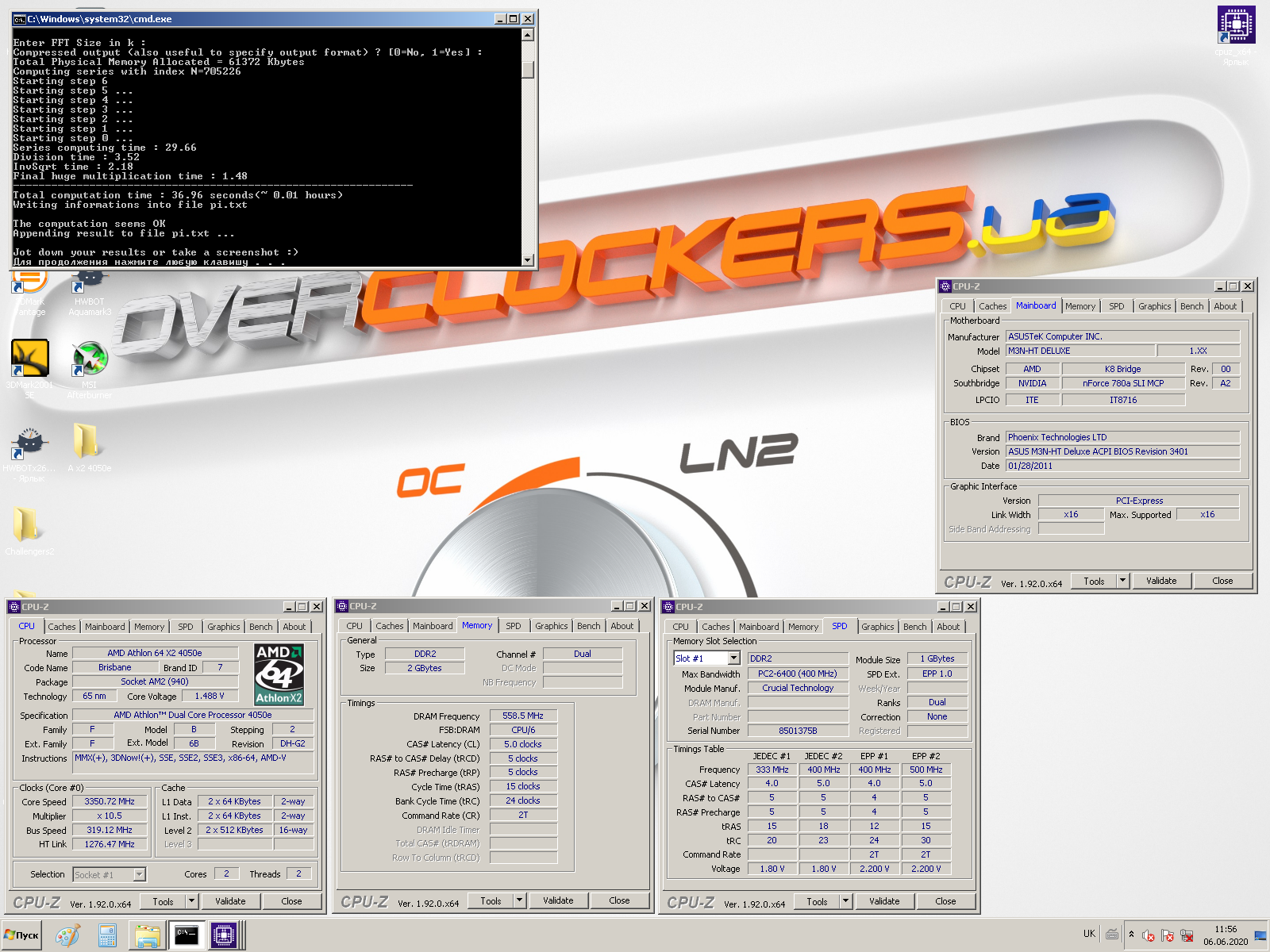Click the Close button in the Memory window
1270x952 pixels.
[619, 900]
